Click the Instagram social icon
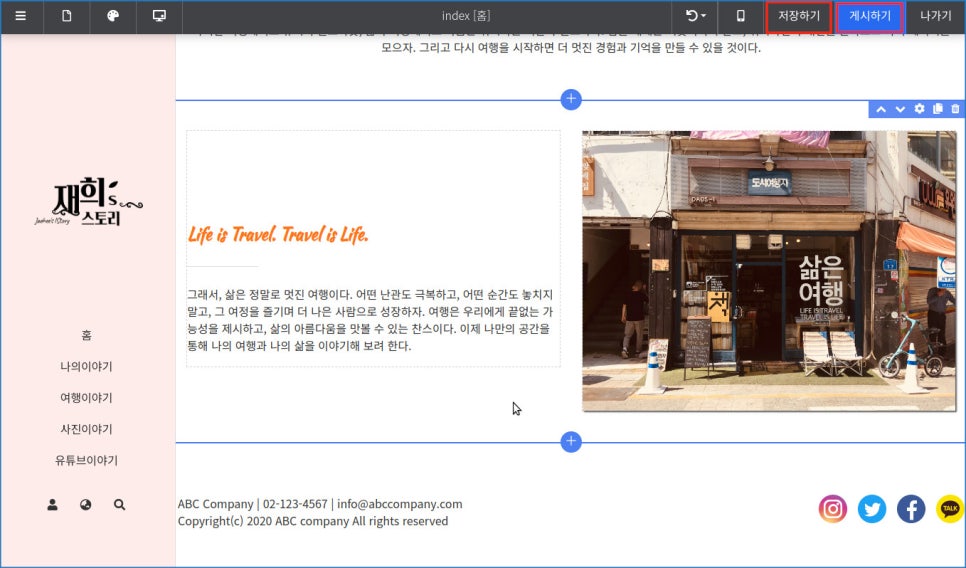This screenshot has width=966, height=568. tap(832, 509)
